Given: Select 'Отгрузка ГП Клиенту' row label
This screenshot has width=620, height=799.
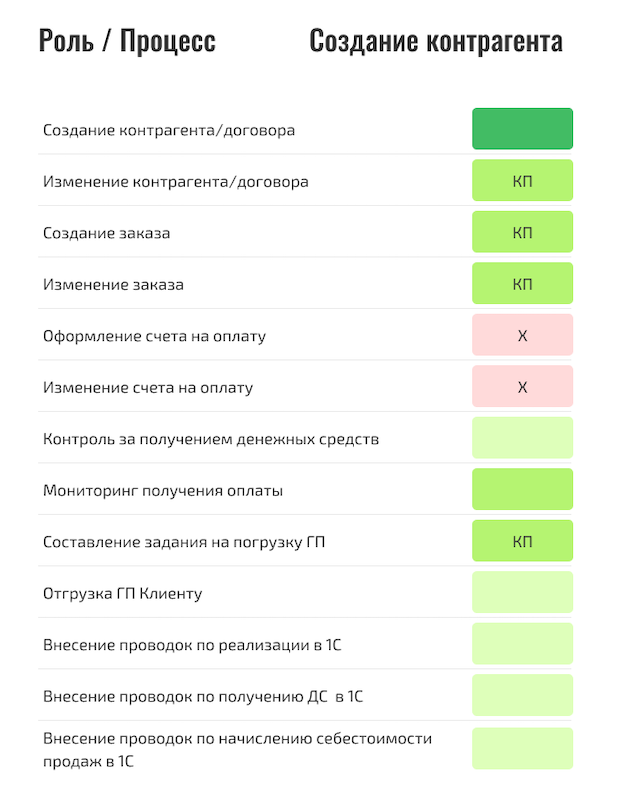Looking at the screenshot, I should [x=122, y=594].
